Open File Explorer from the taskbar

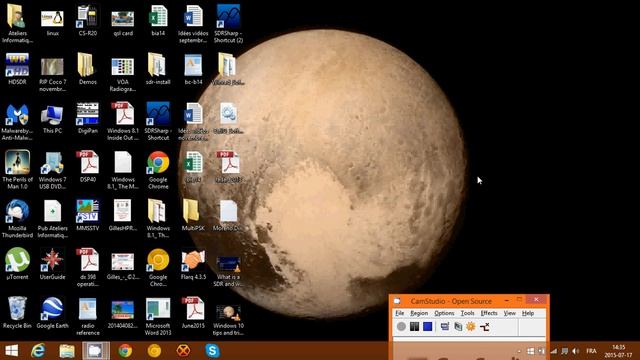pos(67,351)
